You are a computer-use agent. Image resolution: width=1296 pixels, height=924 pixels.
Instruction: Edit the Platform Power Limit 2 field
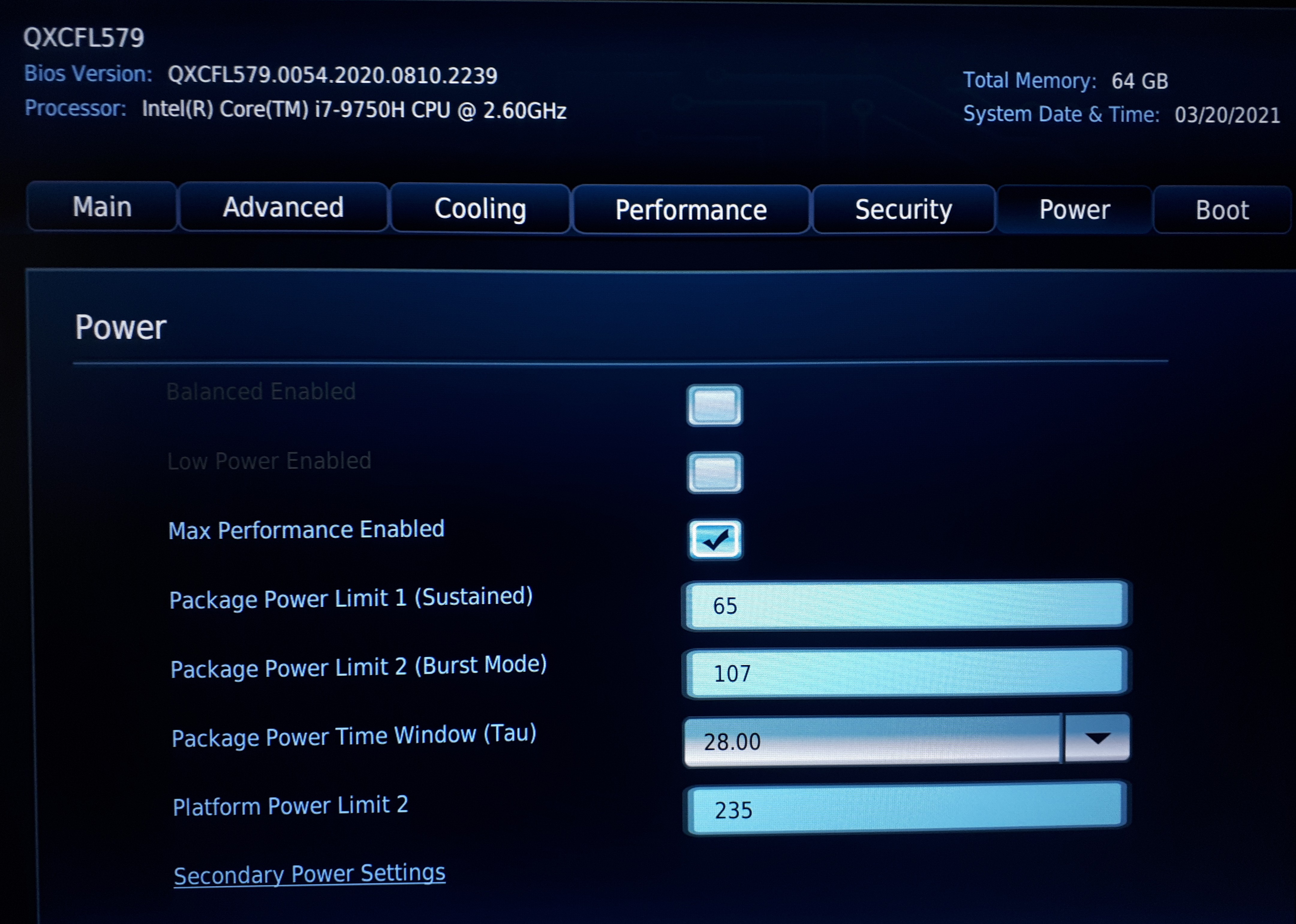click(x=907, y=808)
